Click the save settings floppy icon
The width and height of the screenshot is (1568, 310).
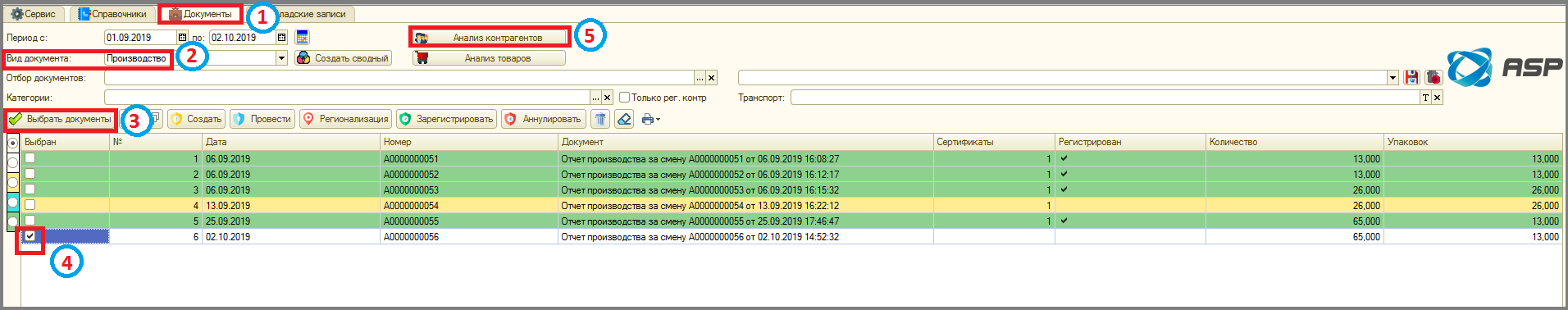pyautogui.click(x=1411, y=77)
